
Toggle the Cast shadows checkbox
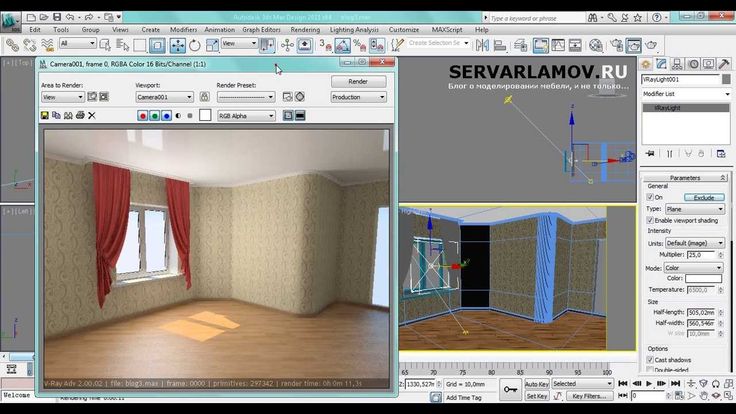pyautogui.click(x=650, y=360)
